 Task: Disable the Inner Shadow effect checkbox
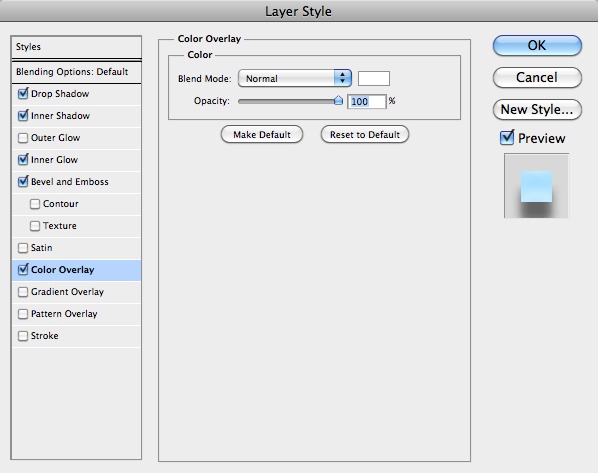coord(23,116)
